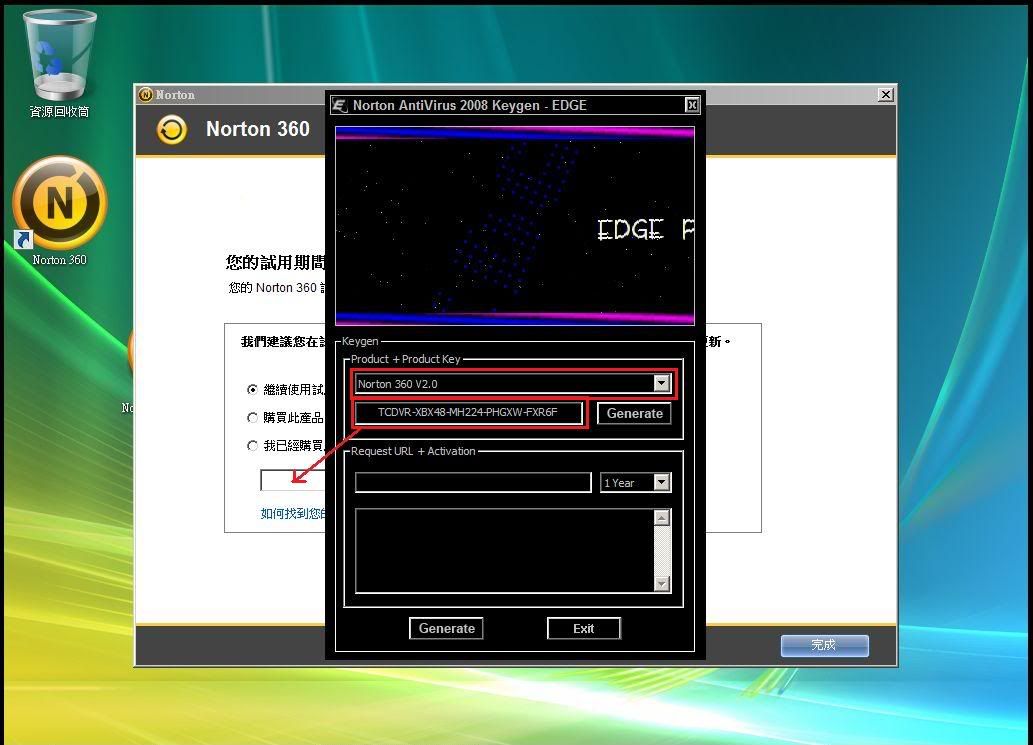Click Generate next to the product key

(x=634, y=413)
